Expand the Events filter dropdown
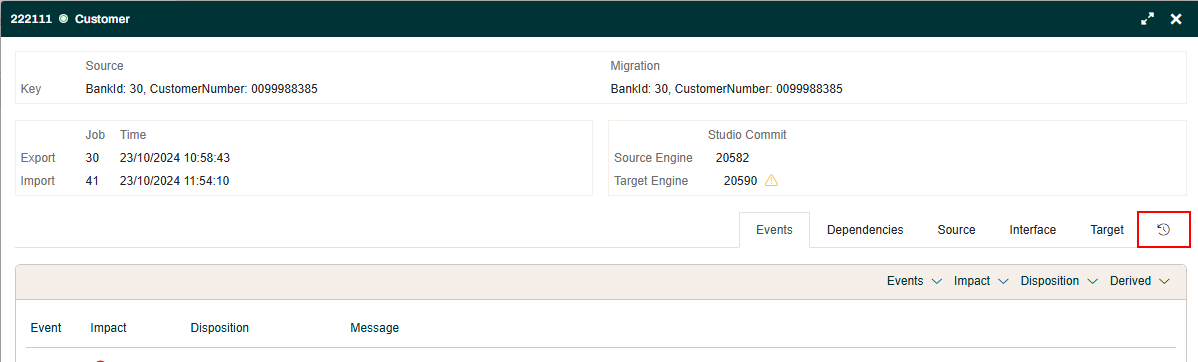Image resolution: width=1198 pixels, height=362 pixels. coord(914,281)
